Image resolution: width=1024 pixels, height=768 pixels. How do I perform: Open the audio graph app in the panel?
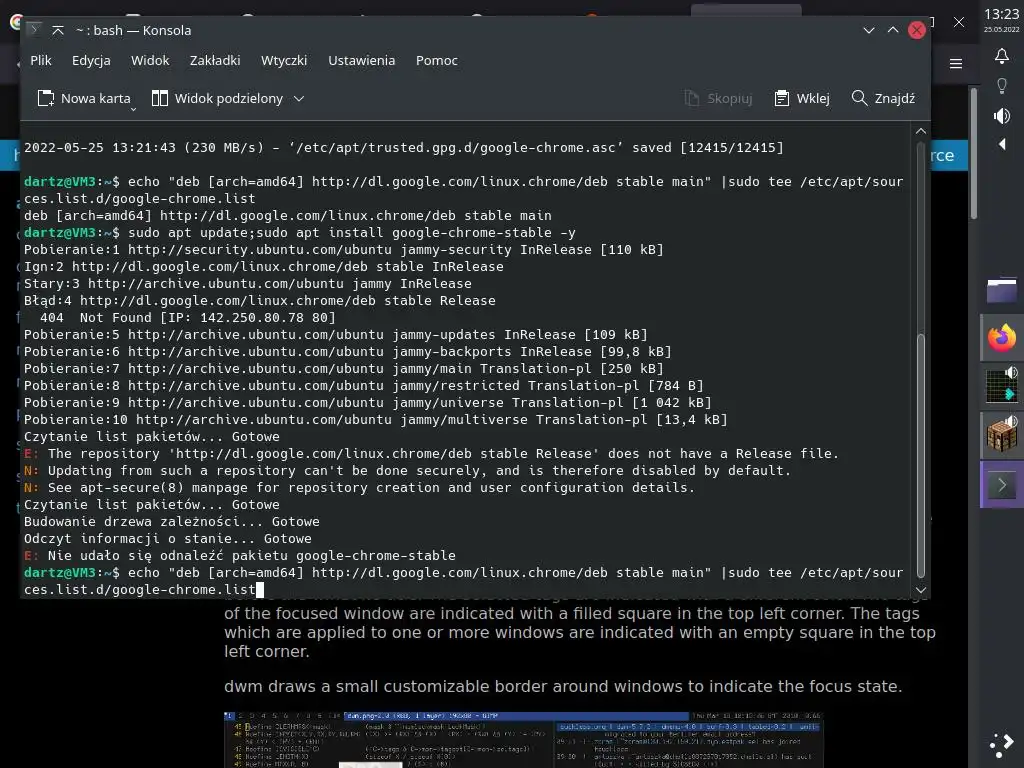point(1002,385)
